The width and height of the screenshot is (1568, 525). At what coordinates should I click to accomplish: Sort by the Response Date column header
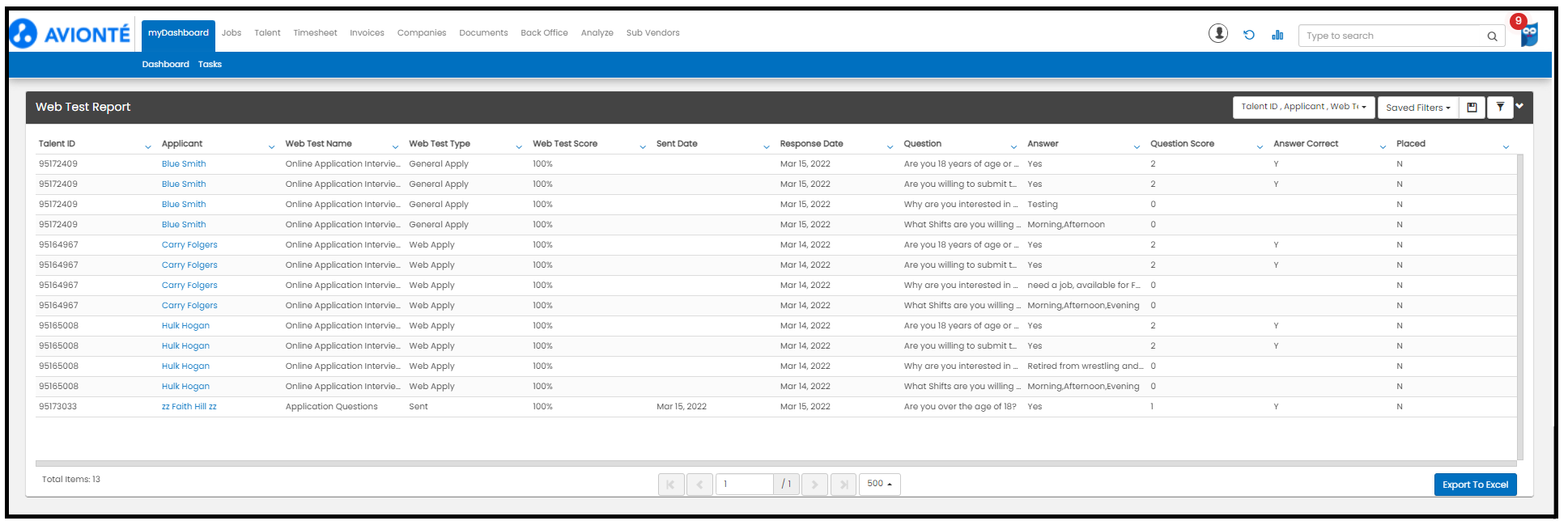pos(811,144)
